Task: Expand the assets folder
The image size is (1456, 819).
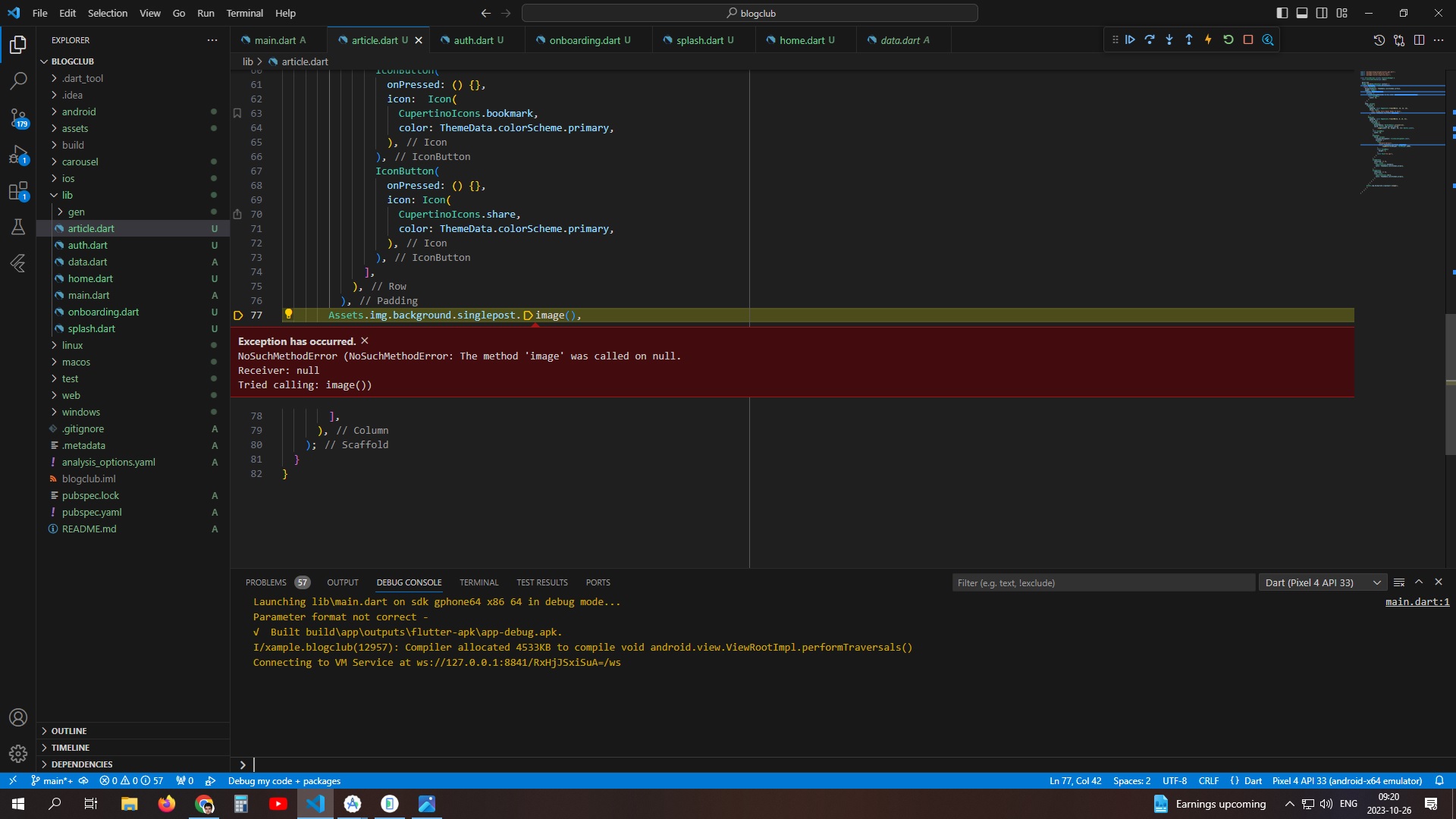Action: 75,128
